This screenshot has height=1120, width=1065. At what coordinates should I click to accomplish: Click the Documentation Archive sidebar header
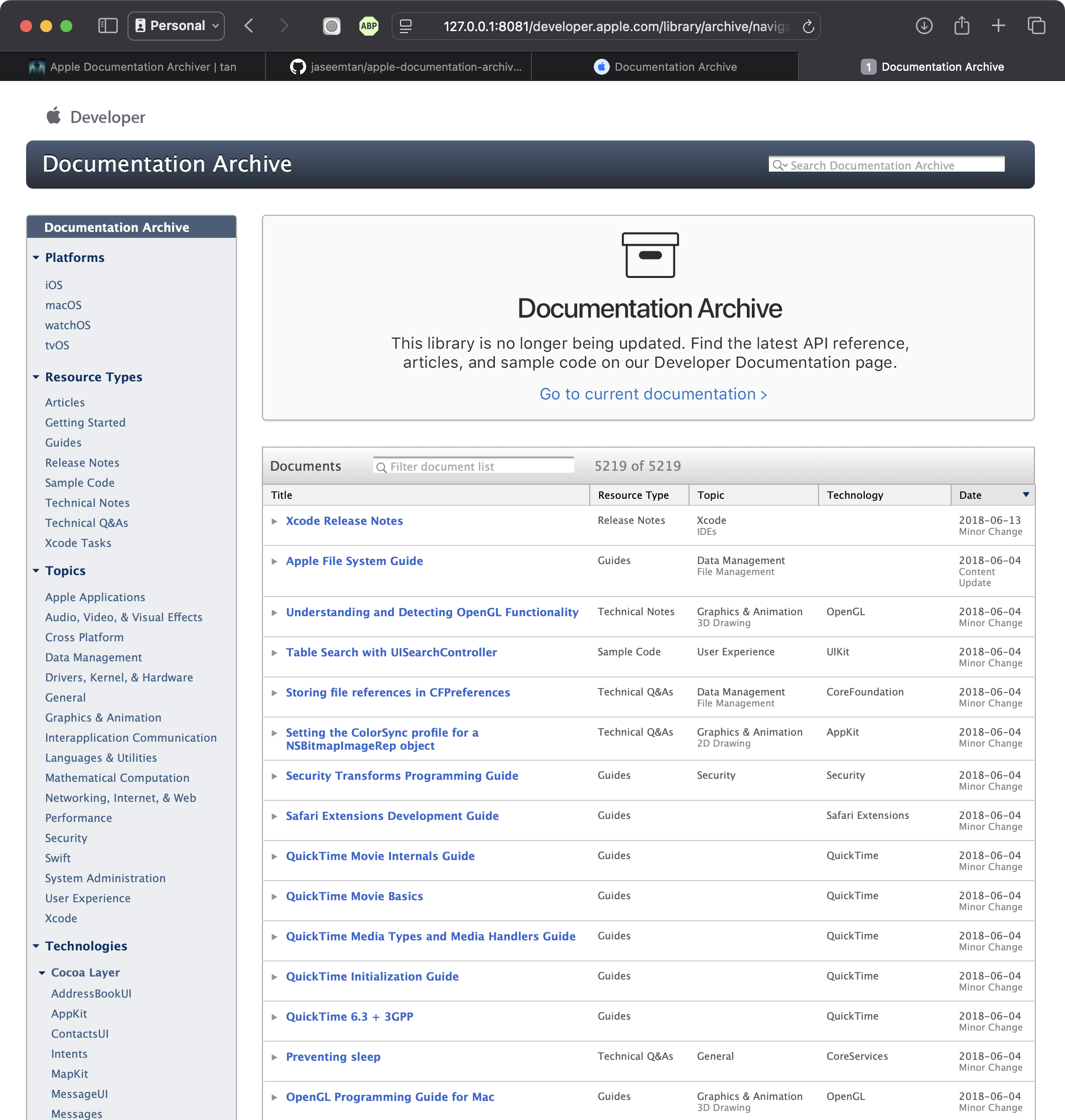coord(131,227)
